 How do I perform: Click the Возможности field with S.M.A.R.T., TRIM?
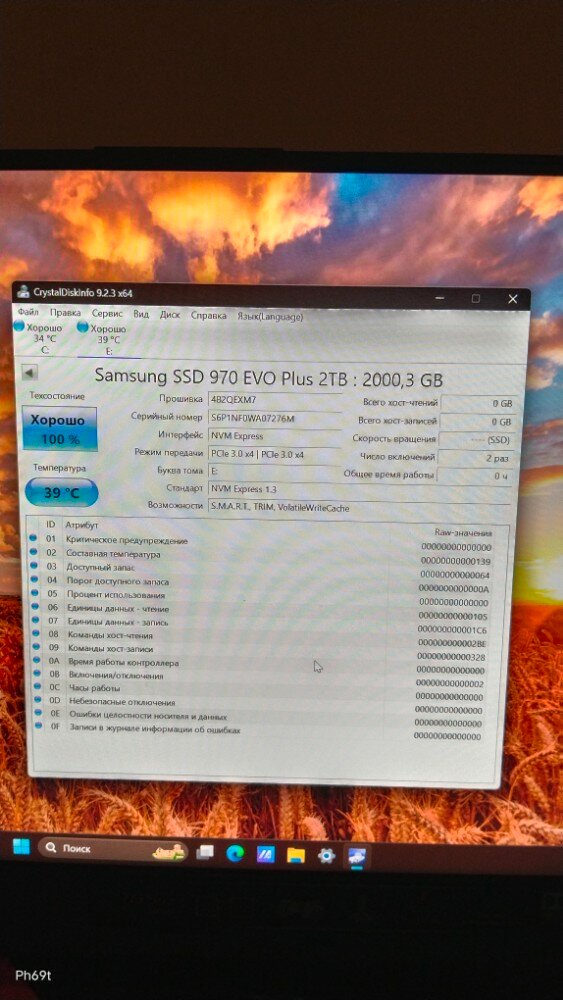(x=360, y=508)
